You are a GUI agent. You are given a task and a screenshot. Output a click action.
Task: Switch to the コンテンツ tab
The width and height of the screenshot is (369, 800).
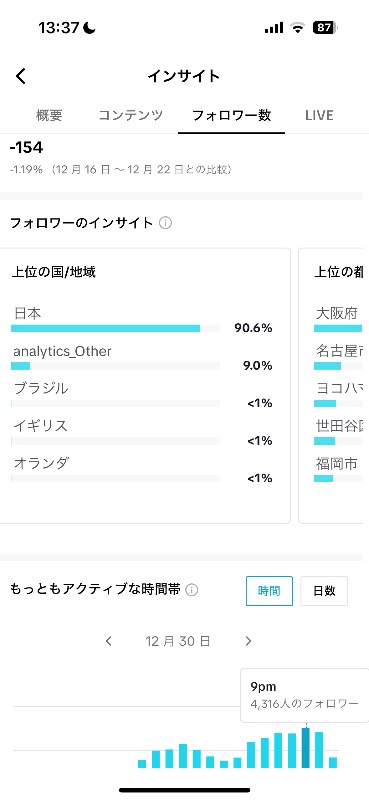pyautogui.click(x=131, y=115)
